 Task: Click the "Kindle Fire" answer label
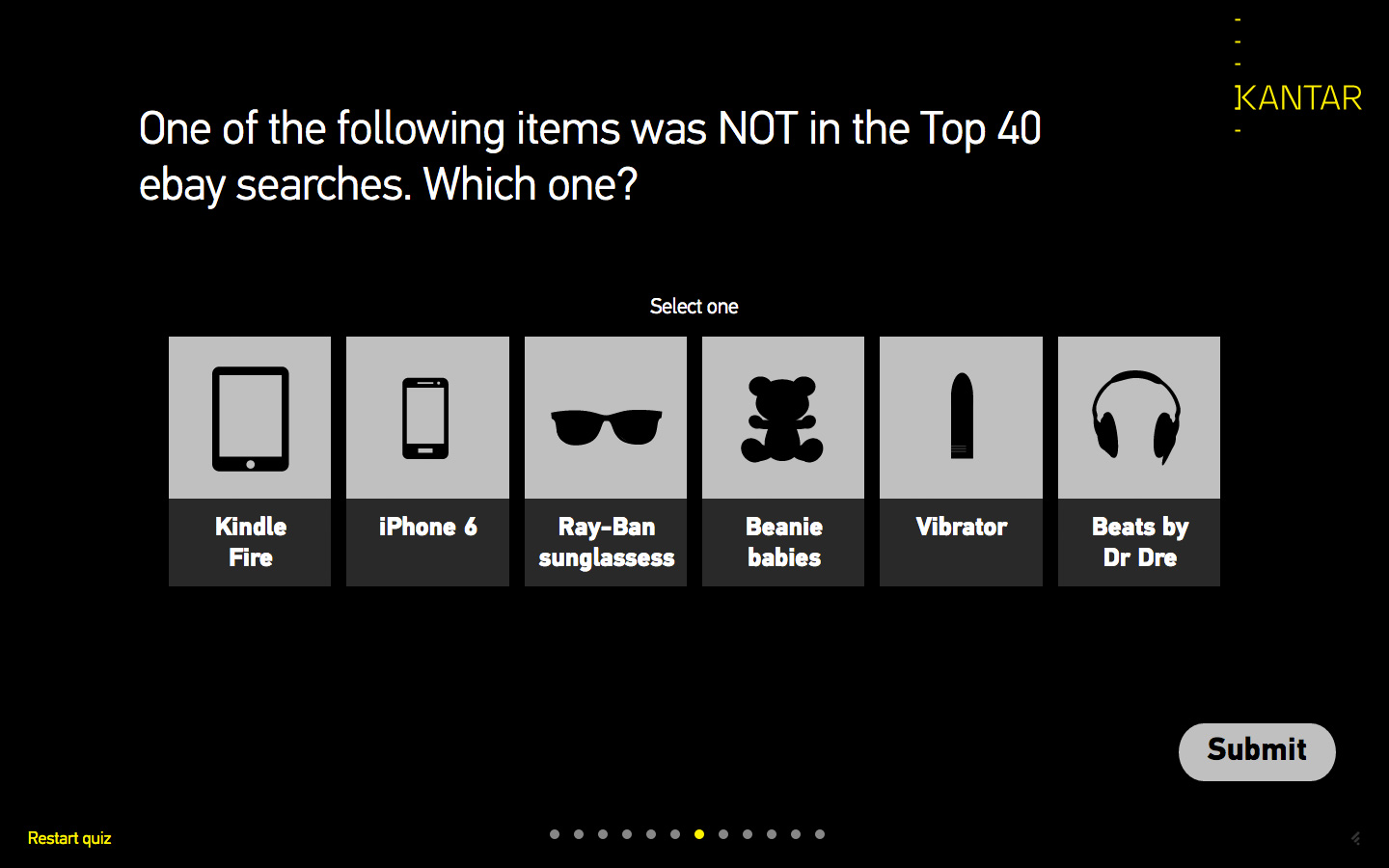click(250, 542)
